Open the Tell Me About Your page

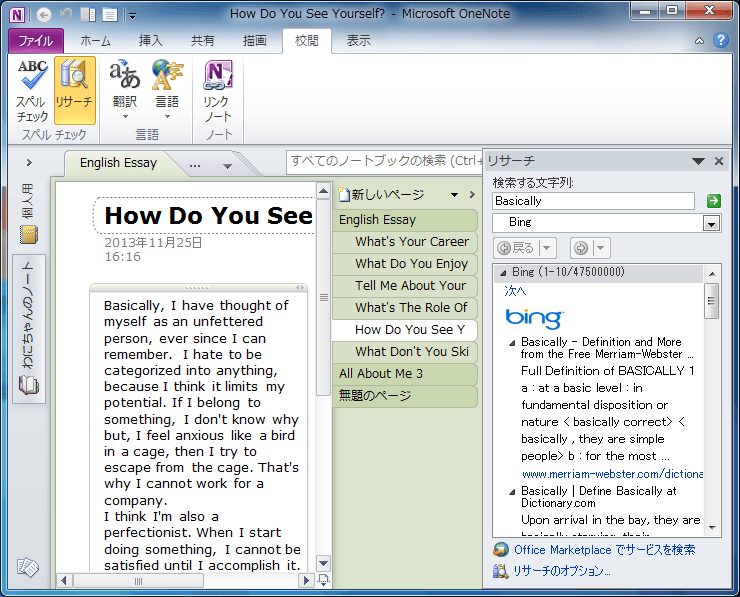coord(405,286)
